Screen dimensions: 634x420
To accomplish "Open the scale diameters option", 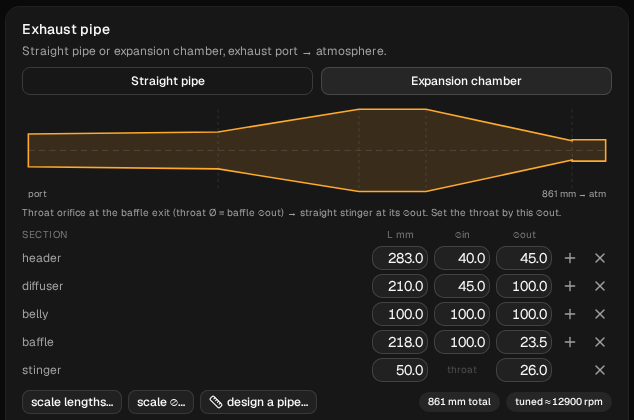I will 161,402.
